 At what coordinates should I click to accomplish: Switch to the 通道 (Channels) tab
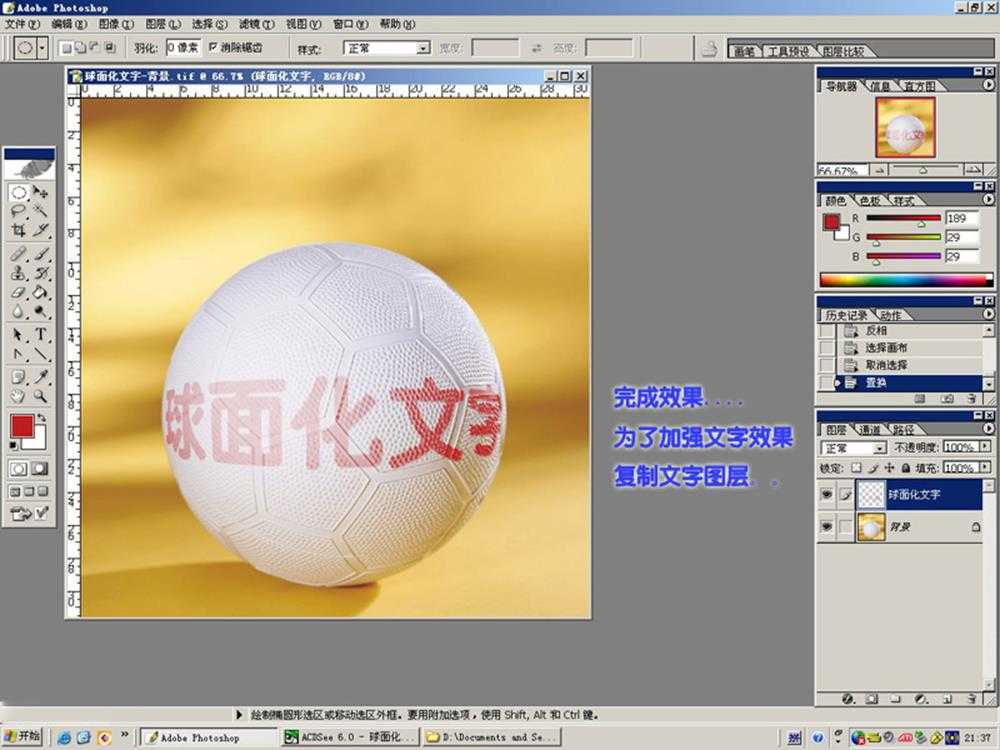(870, 430)
